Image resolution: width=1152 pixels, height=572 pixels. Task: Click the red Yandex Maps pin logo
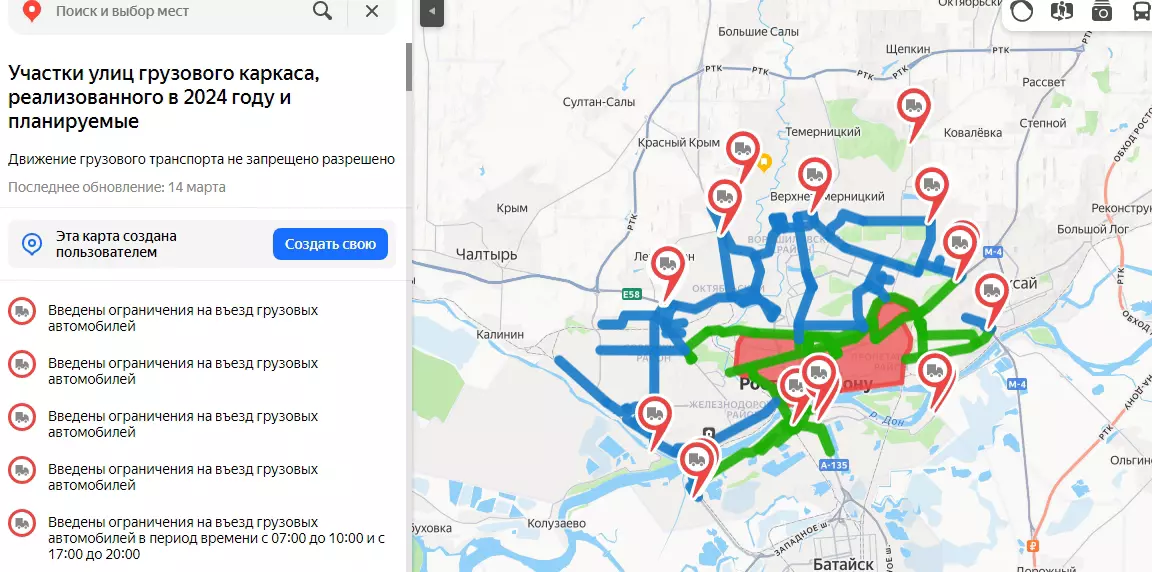32,11
